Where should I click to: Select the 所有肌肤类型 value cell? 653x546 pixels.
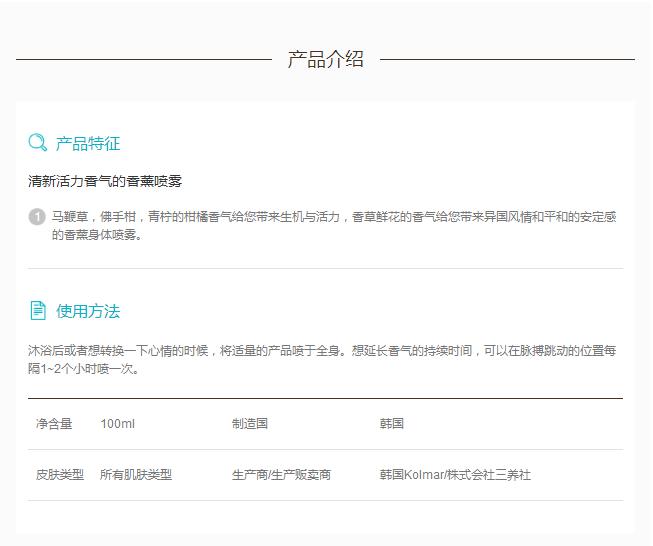(x=136, y=475)
